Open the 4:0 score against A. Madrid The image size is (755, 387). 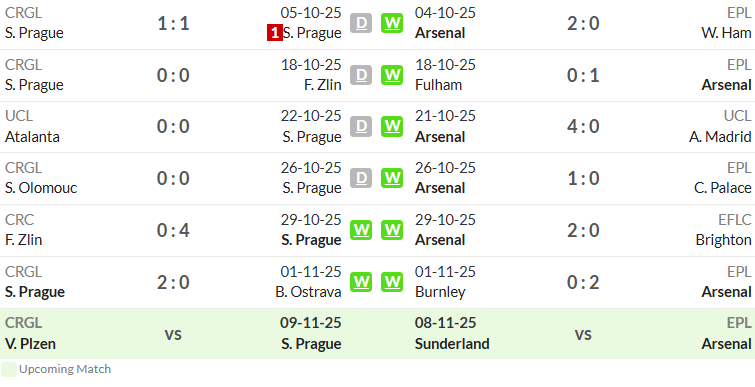[x=583, y=126]
